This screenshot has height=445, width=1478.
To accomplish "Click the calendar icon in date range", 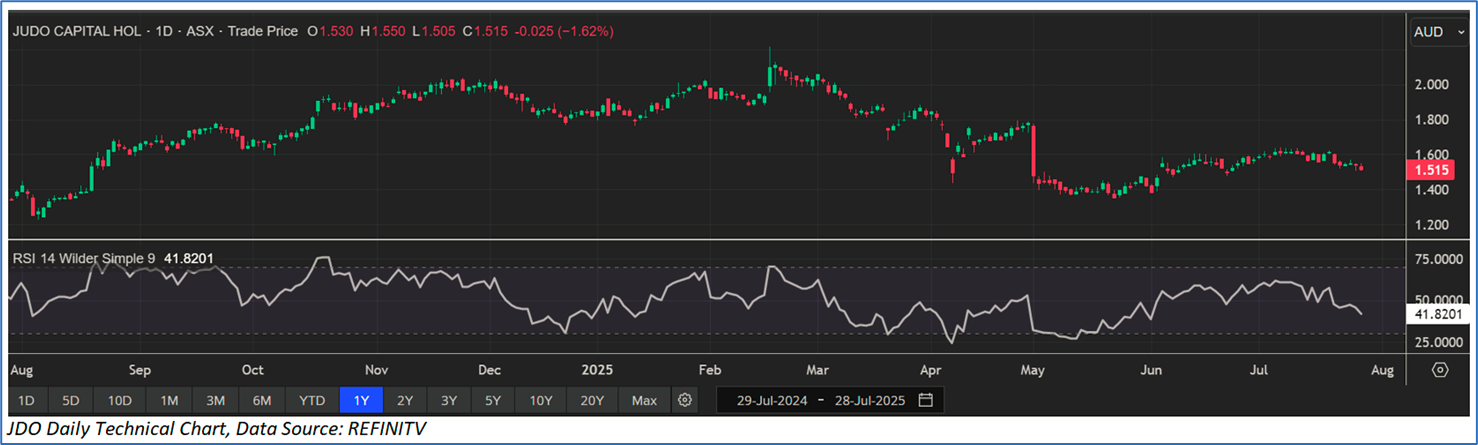I will click(925, 400).
